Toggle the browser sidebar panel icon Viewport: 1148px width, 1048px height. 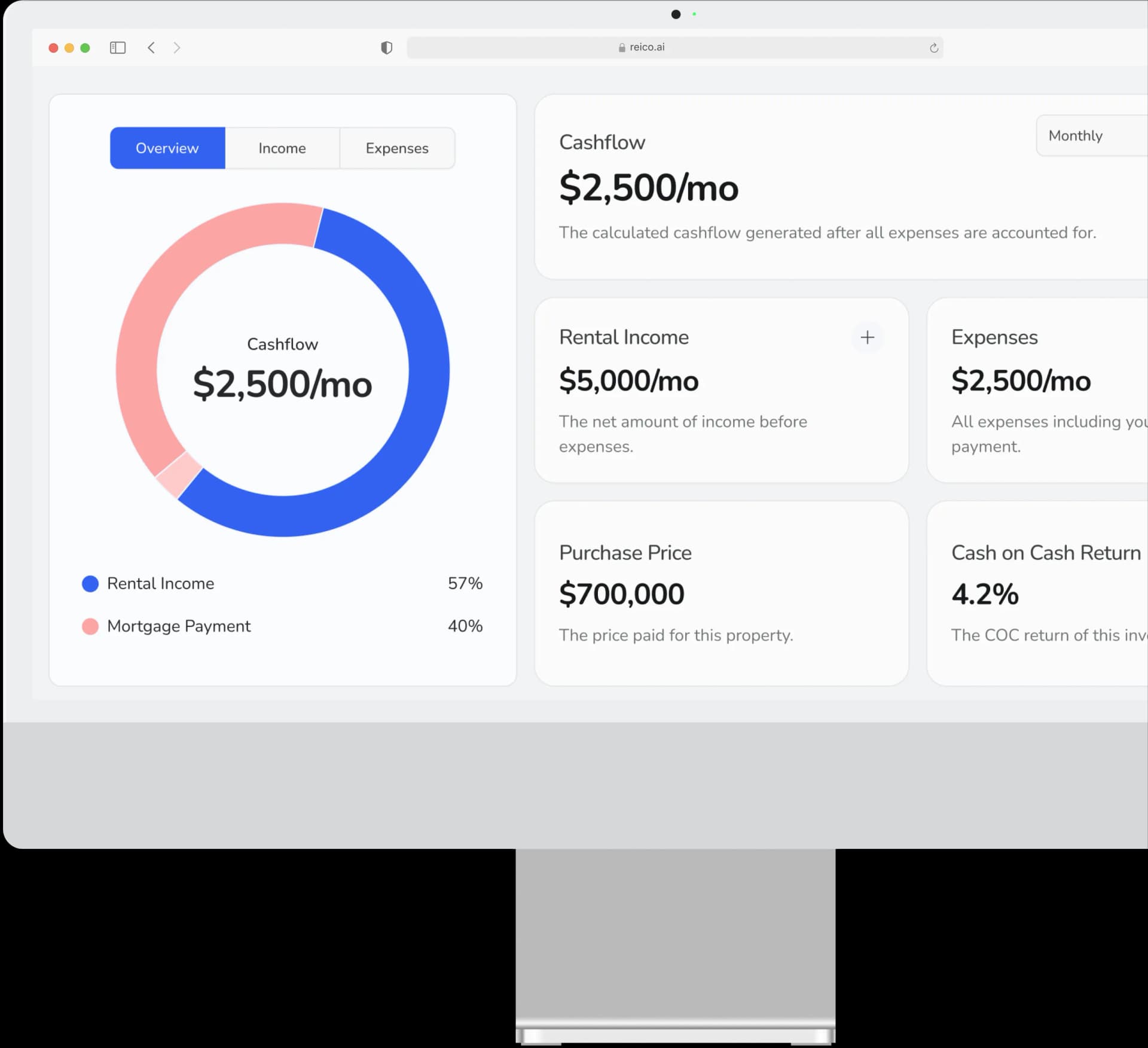[x=117, y=48]
